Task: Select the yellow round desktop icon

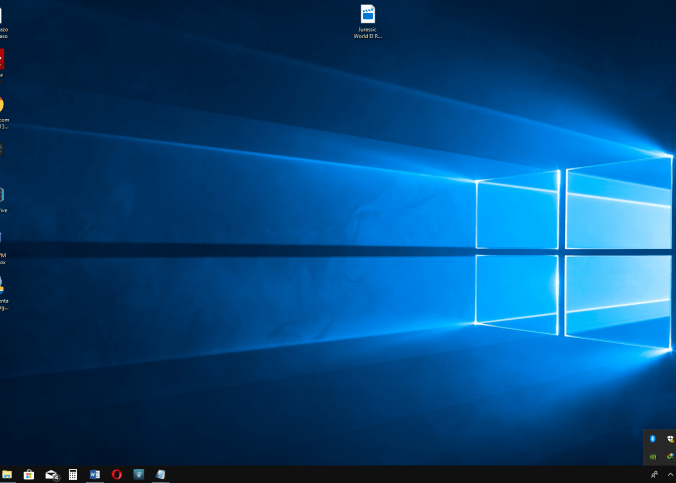Action: pyautogui.click(x=2, y=105)
